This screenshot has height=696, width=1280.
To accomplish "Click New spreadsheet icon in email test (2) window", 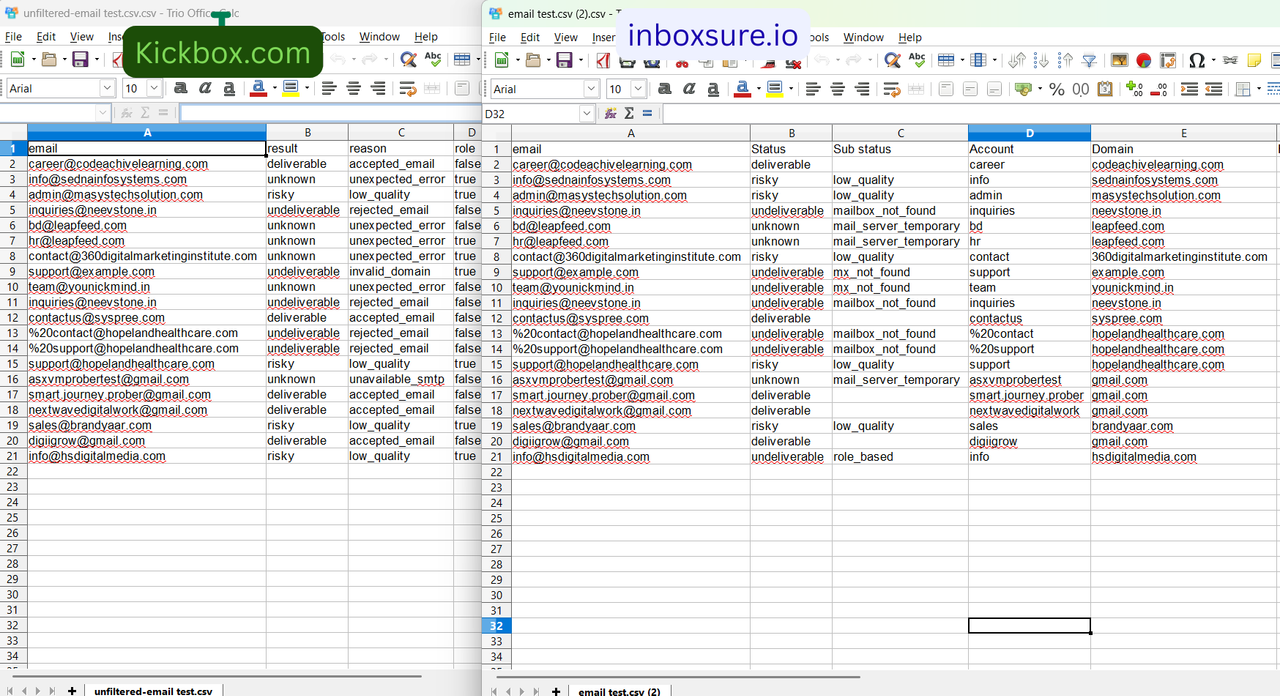I will 502,60.
